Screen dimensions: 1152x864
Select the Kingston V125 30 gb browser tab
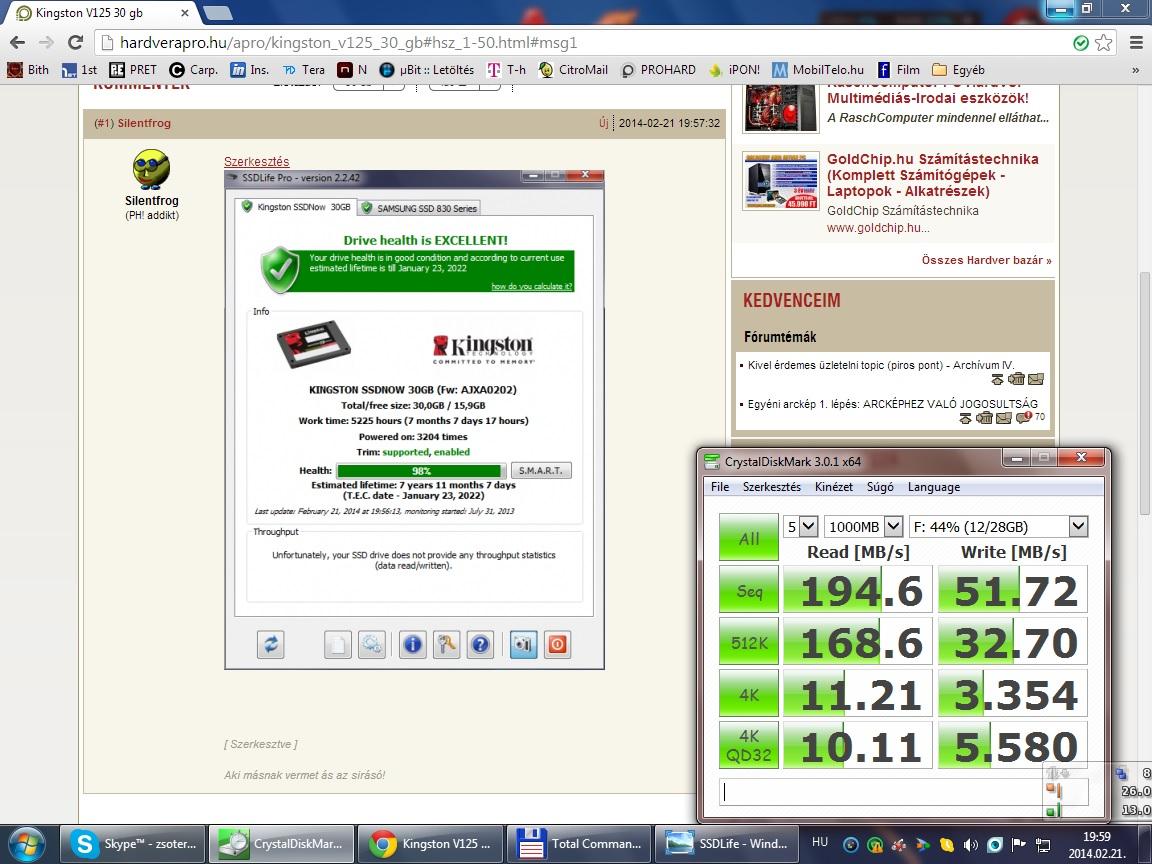pos(103,13)
